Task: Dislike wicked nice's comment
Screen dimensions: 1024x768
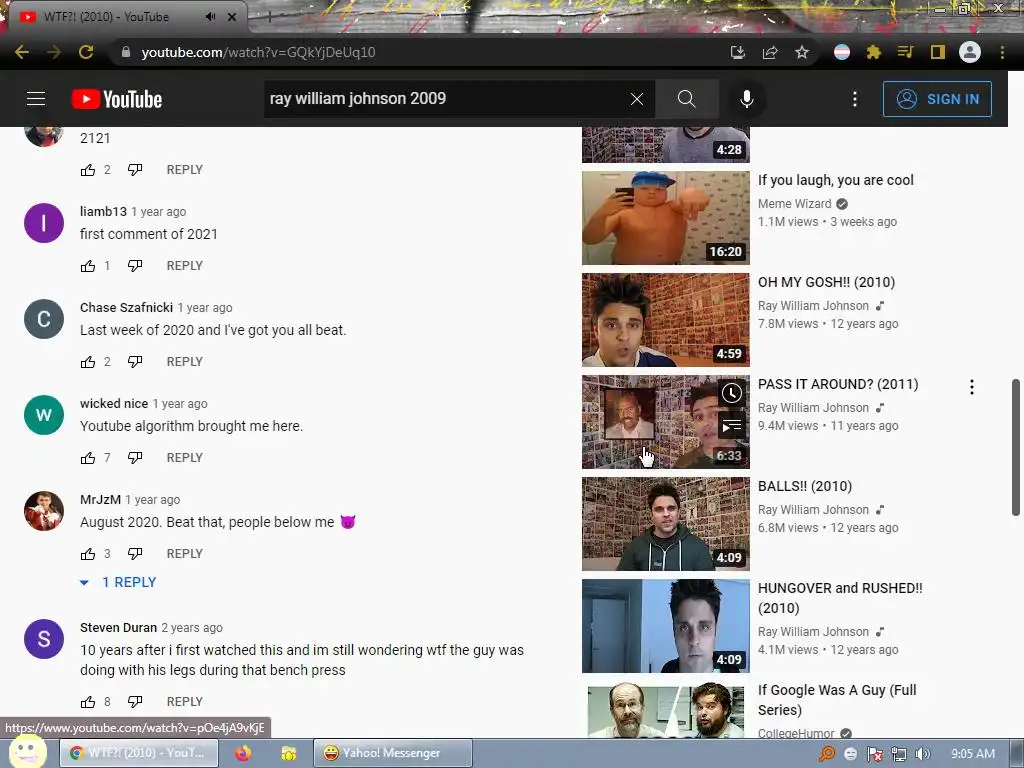Action: pyautogui.click(x=135, y=458)
